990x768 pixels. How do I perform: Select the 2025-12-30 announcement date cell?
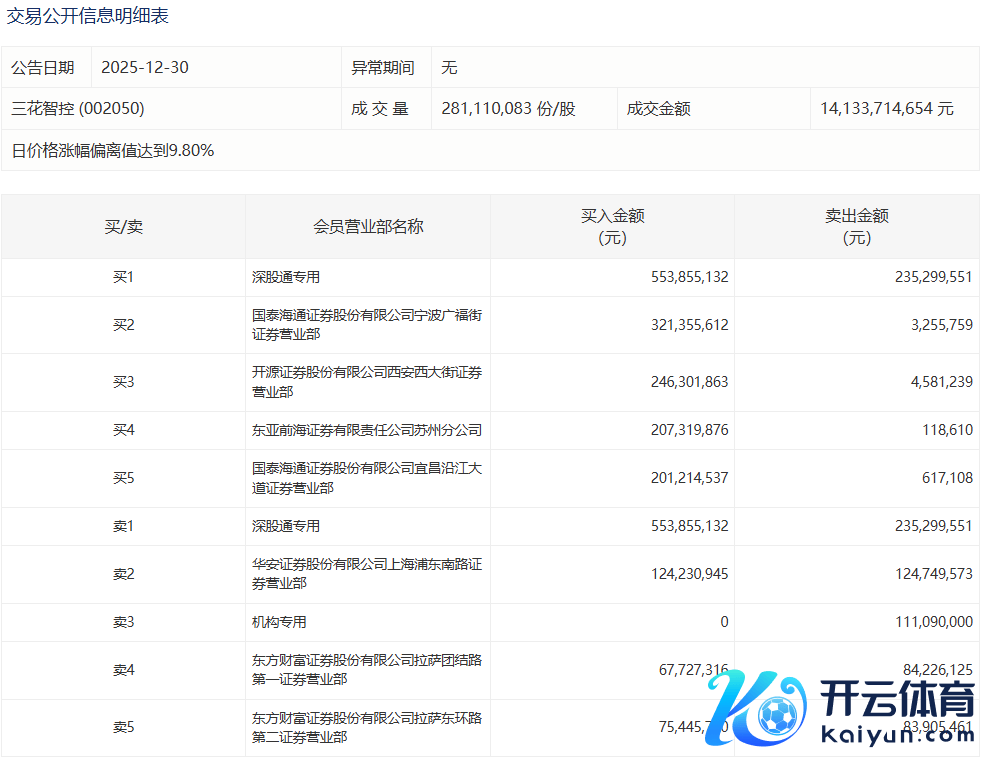click(x=145, y=67)
